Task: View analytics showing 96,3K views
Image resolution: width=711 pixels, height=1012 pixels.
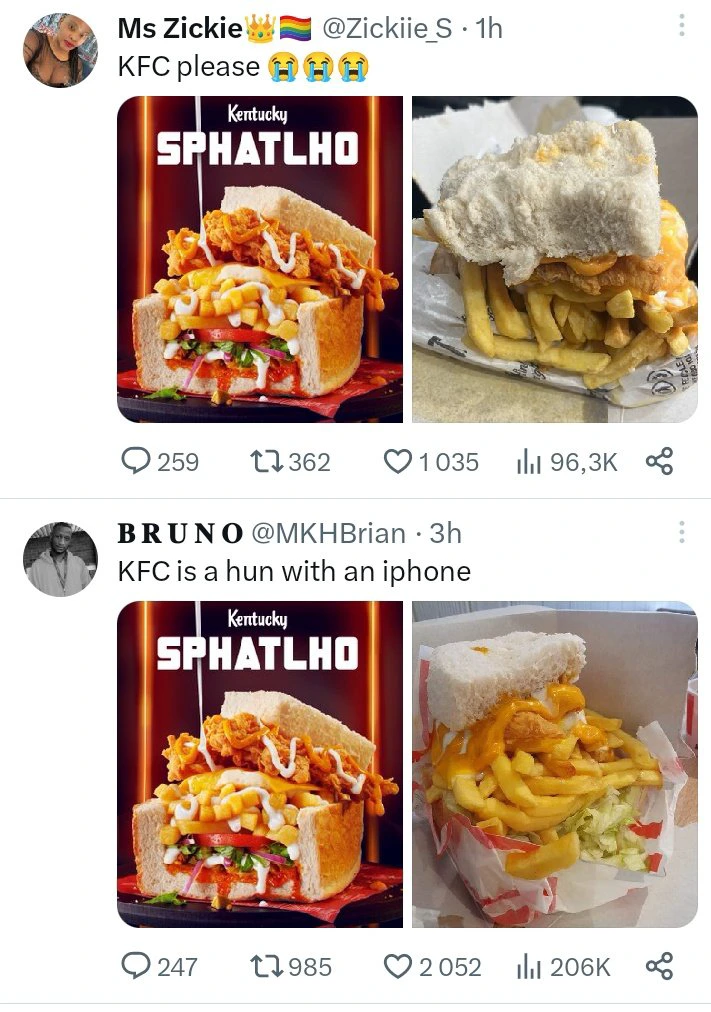Action: pyautogui.click(x=567, y=462)
